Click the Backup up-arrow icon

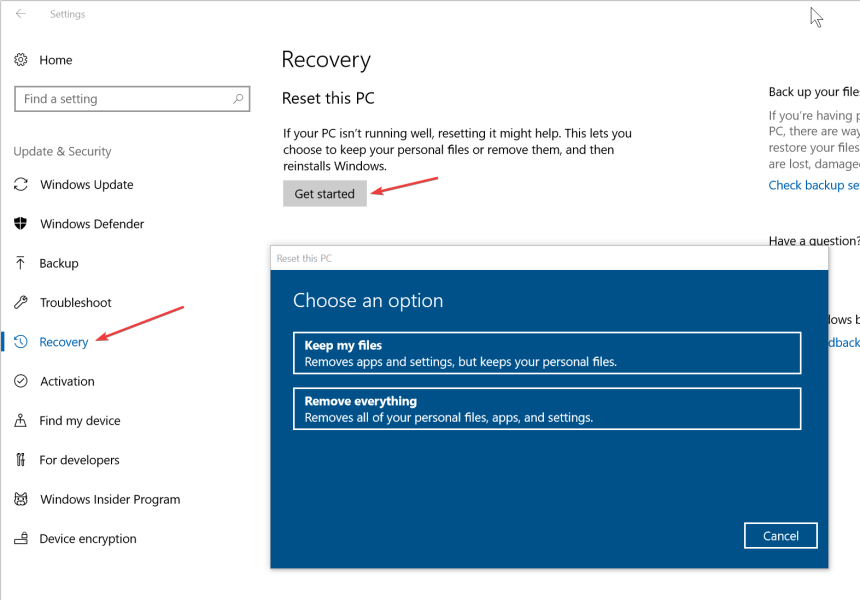(22, 262)
